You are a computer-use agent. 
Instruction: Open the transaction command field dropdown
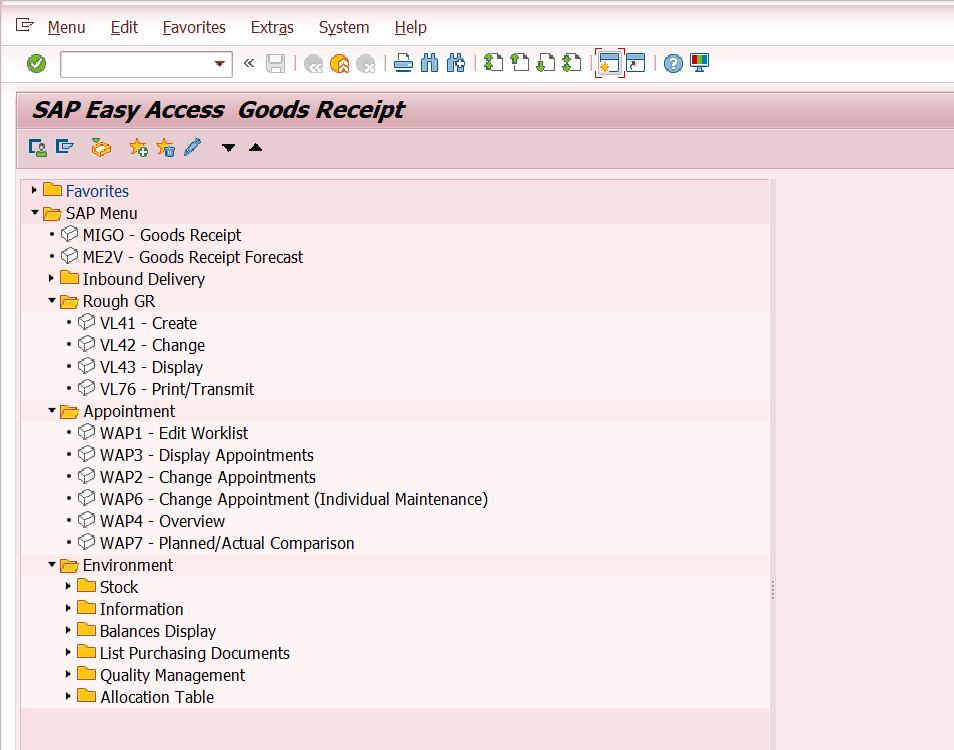click(220, 64)
